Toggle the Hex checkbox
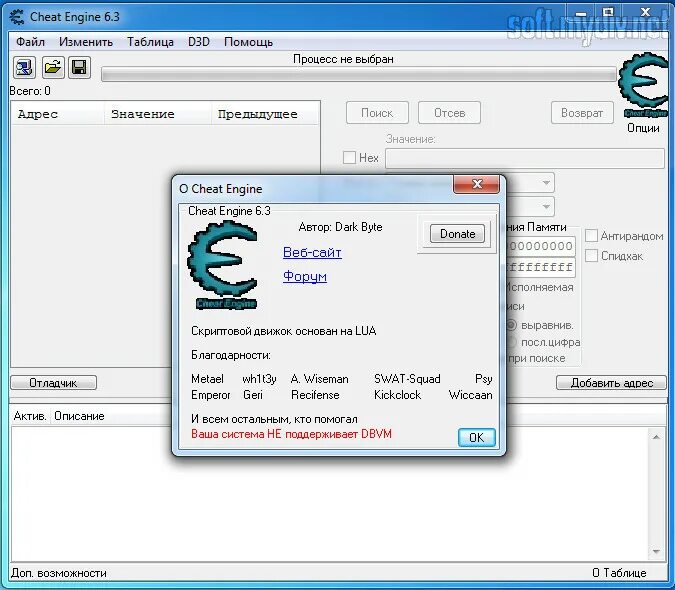This screenshot has width=675, height=590. click(x=349, y=158)
